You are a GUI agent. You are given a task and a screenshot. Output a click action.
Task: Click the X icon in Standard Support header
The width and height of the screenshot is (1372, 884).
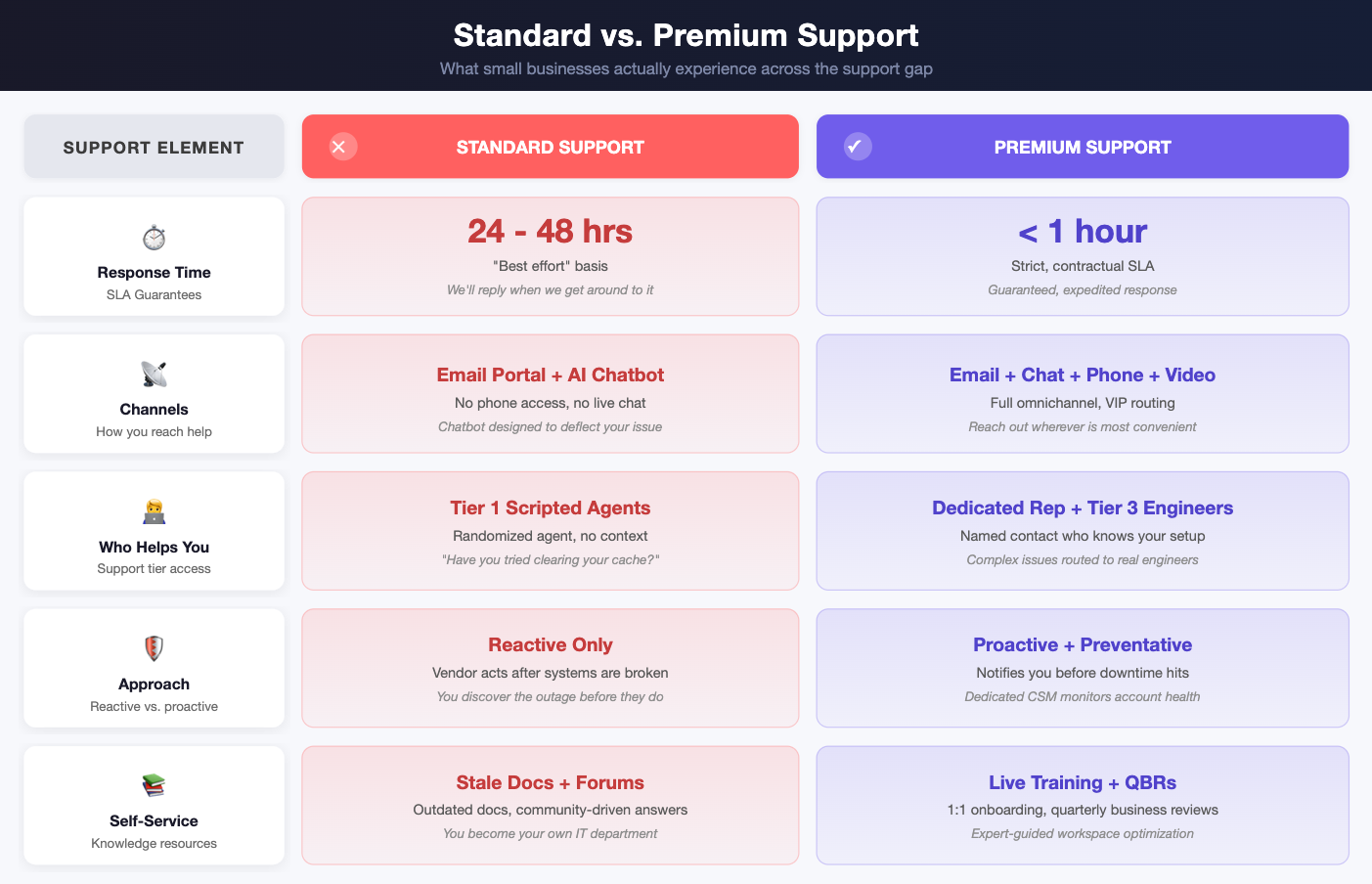pos(339,147)
